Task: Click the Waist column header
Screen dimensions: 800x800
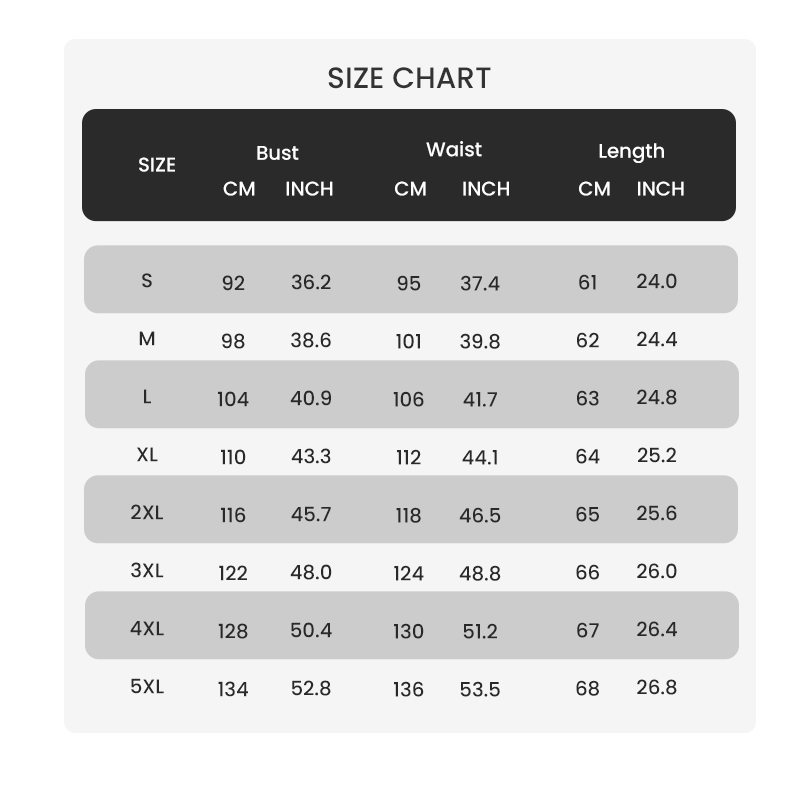Action: pos(454,149)
